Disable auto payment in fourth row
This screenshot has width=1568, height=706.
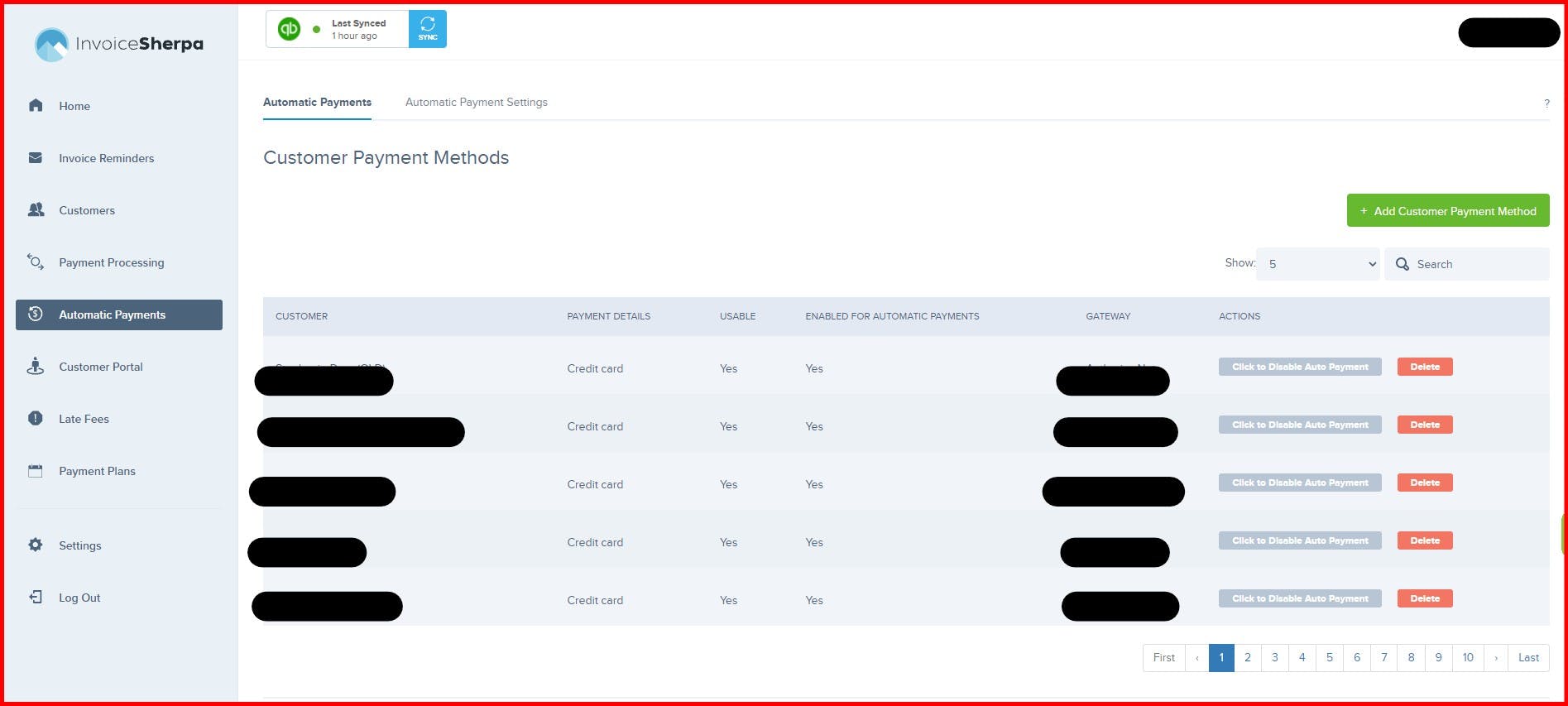1300,540
